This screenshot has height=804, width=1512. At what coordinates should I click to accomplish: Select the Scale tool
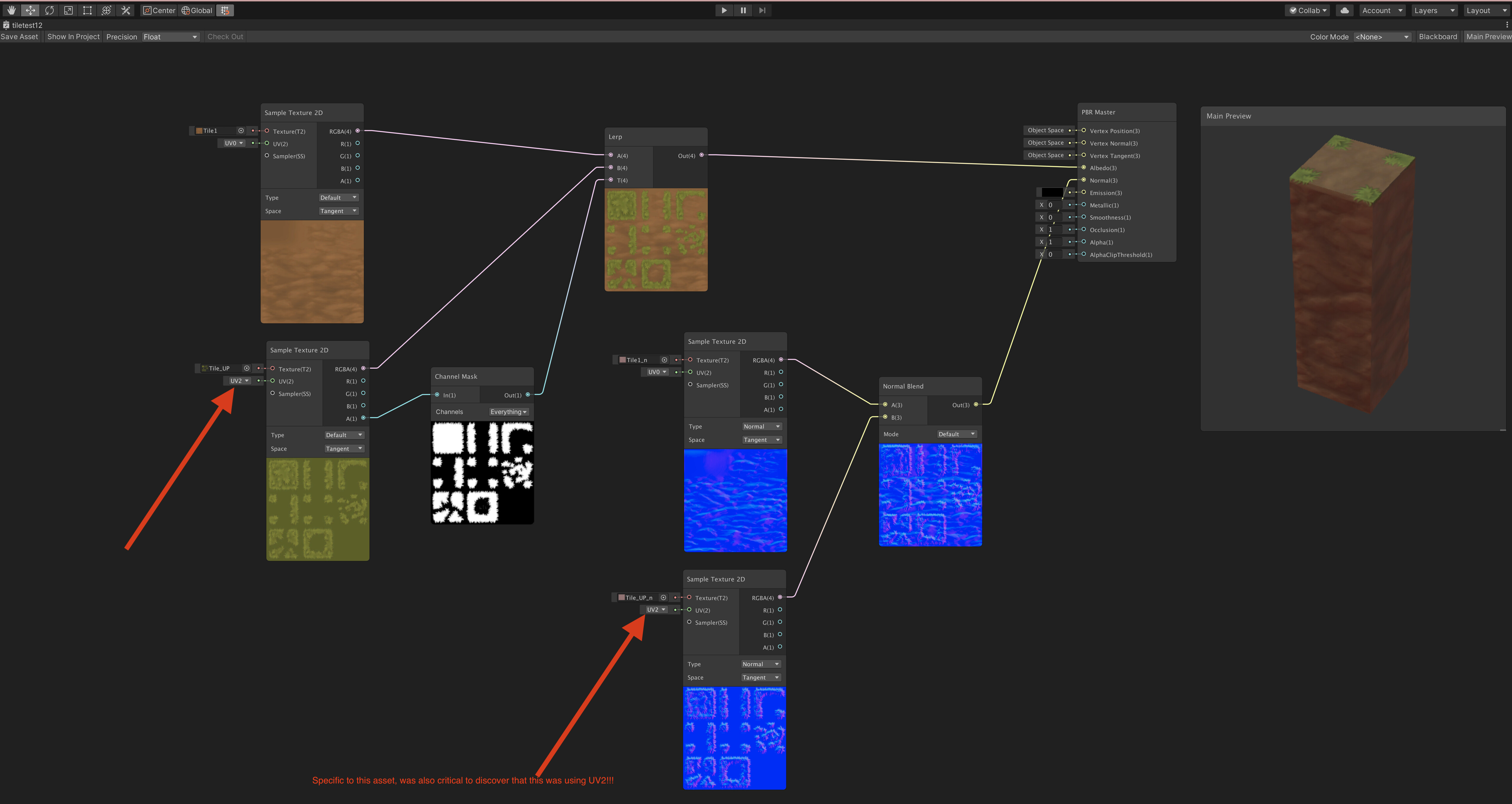tap(68, 10)
